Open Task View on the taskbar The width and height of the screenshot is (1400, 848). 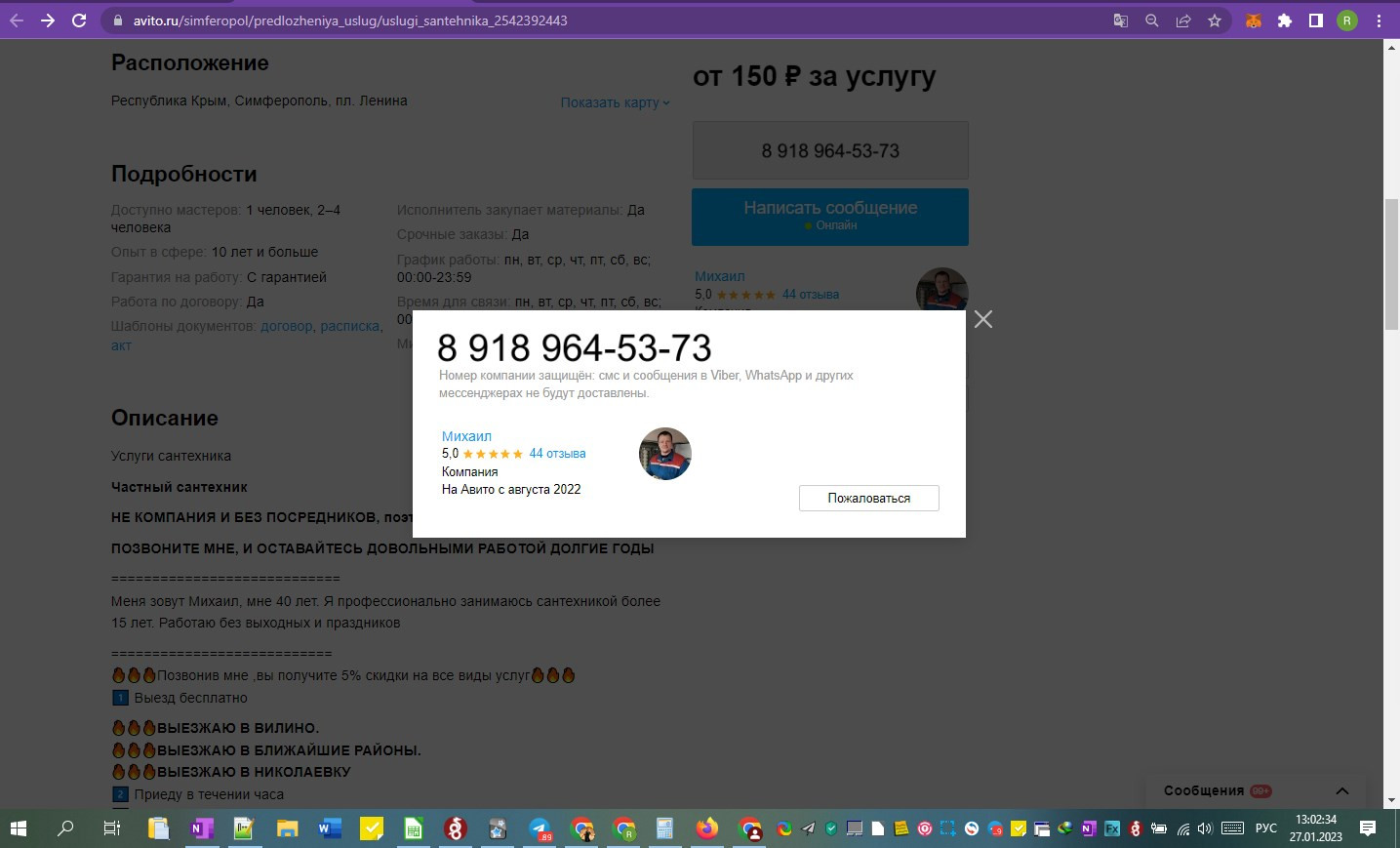112,828
